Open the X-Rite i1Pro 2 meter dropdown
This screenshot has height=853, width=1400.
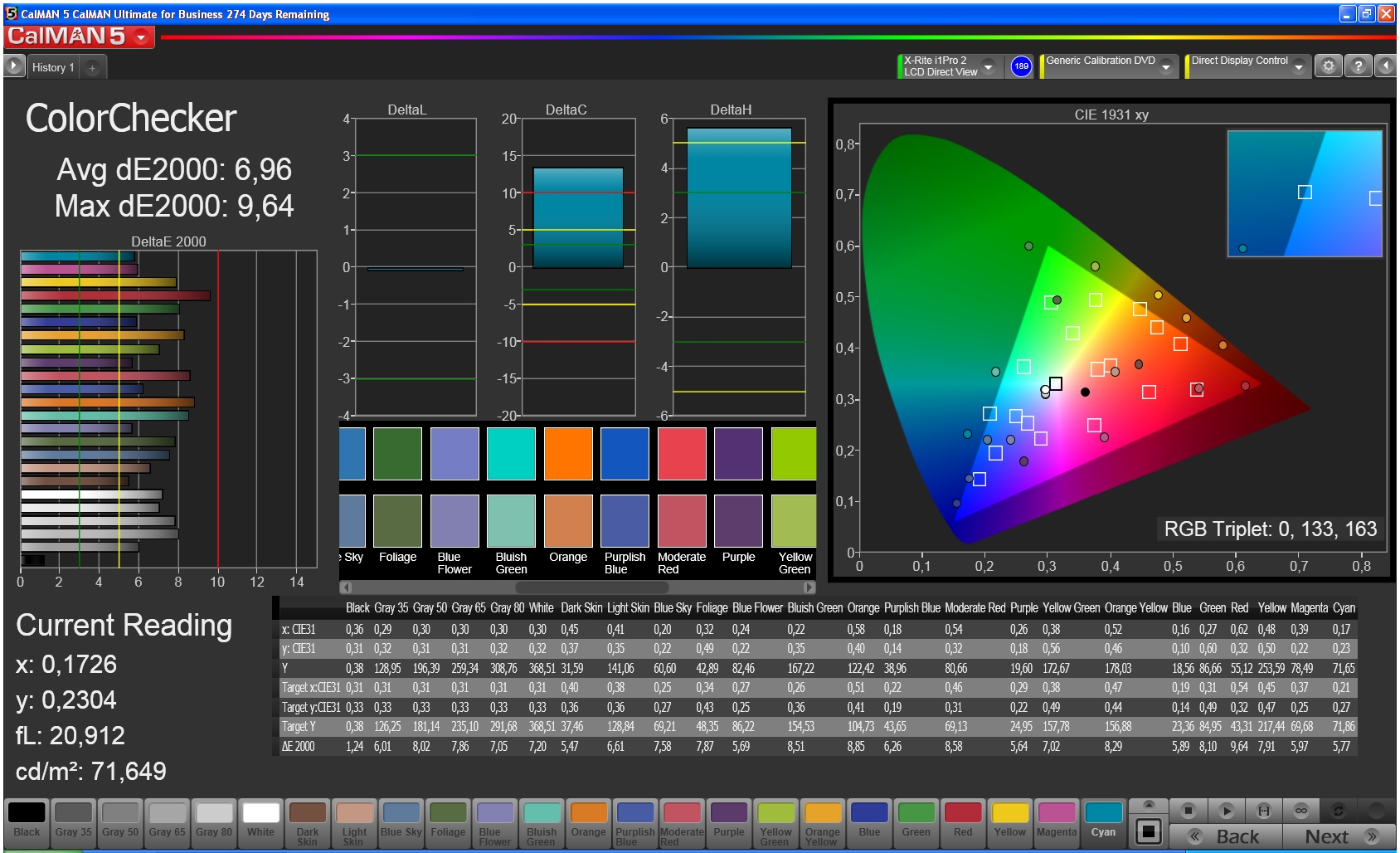click(988, 66)
